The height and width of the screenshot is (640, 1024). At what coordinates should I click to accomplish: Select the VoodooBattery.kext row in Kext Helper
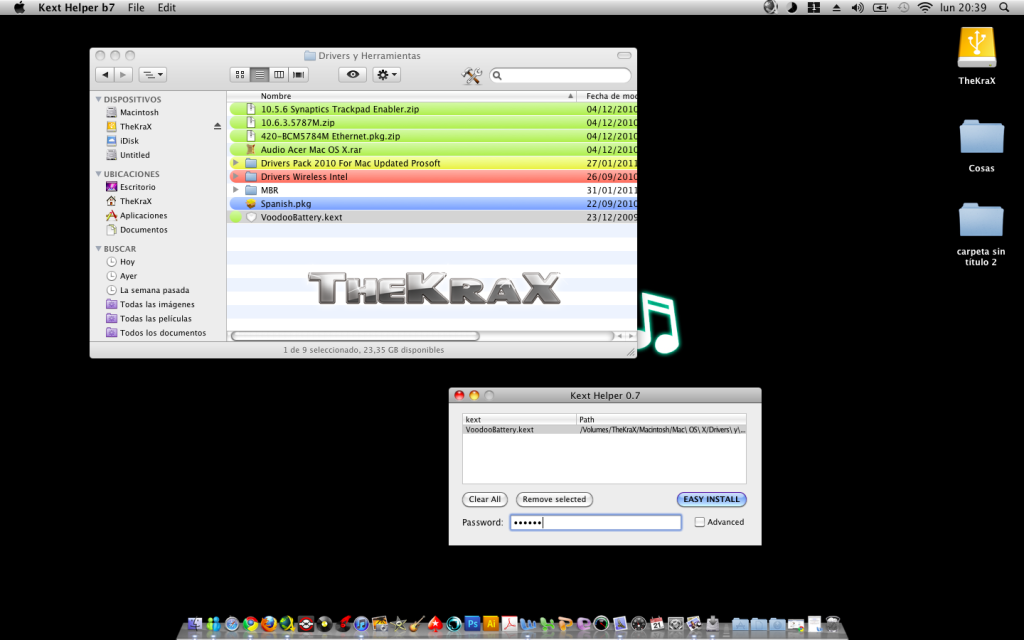pyautogui.click(x=604, y=430)
